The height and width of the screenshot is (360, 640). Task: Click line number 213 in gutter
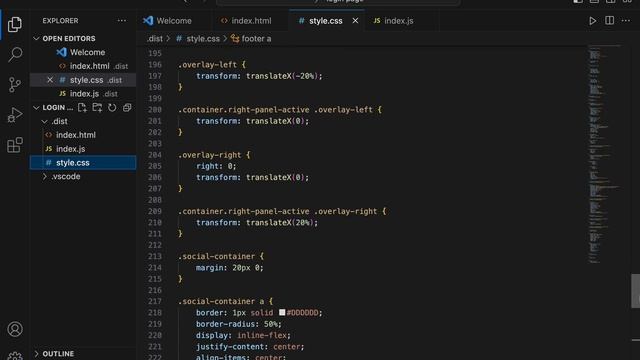tap(155, 256)
